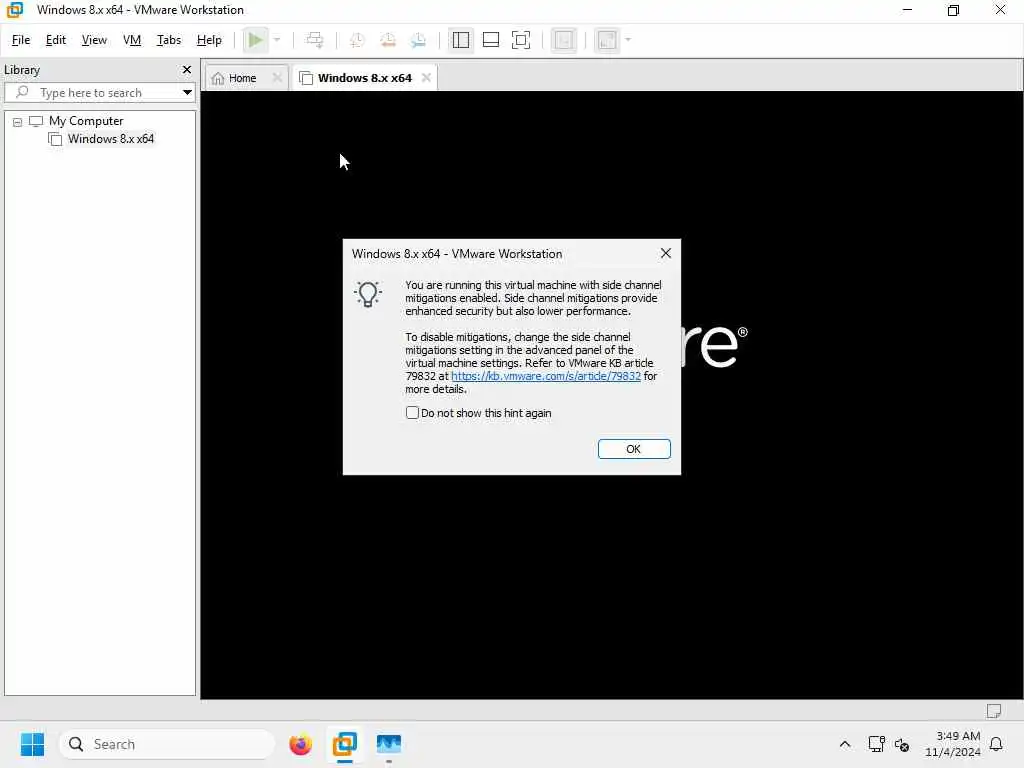Open the power options dropdown arrow
Viewport: 1024px width, 768px height.
point(277,40)
